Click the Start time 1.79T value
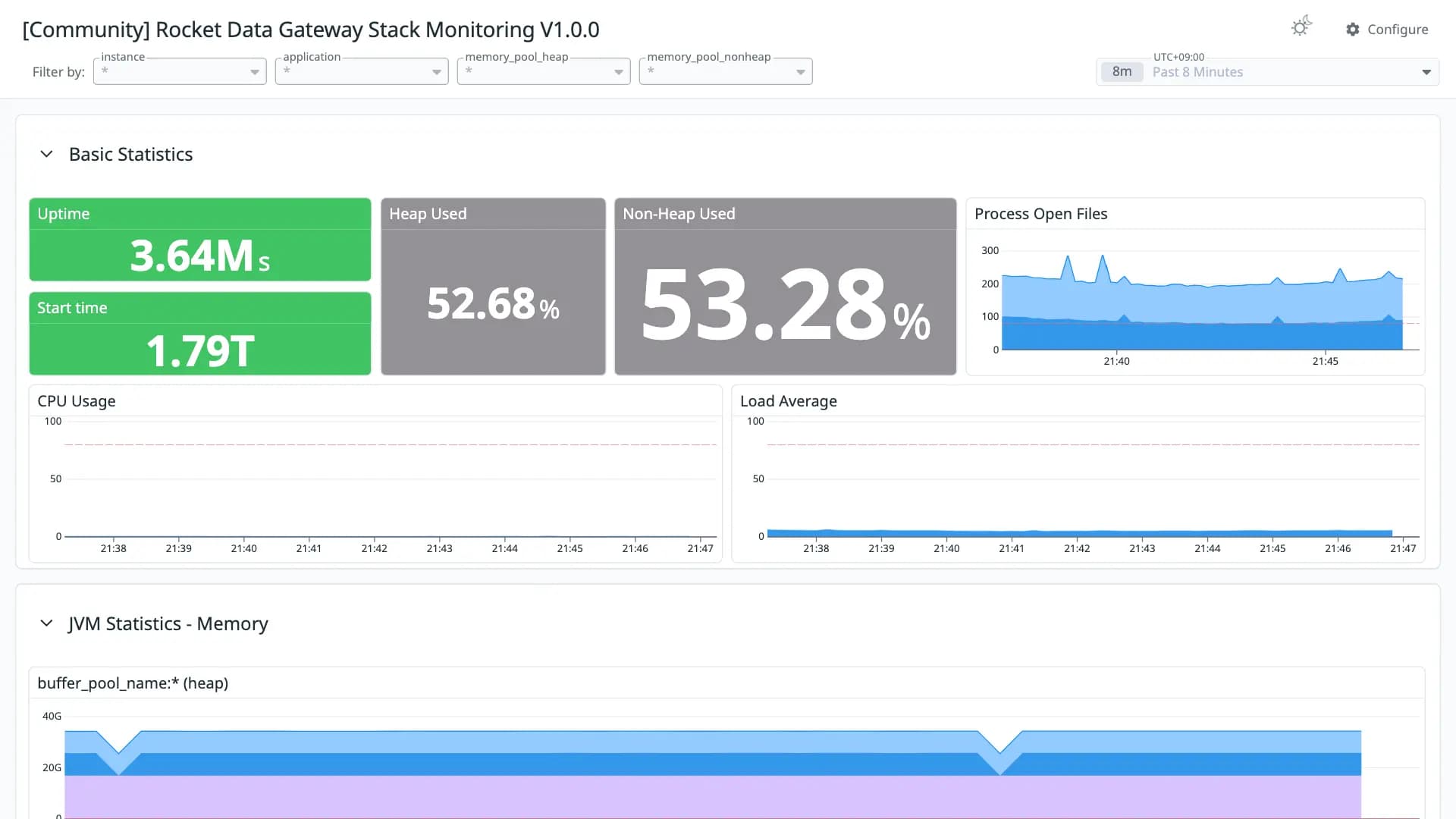Screen dimensions: 1456x819 point(200,351)
